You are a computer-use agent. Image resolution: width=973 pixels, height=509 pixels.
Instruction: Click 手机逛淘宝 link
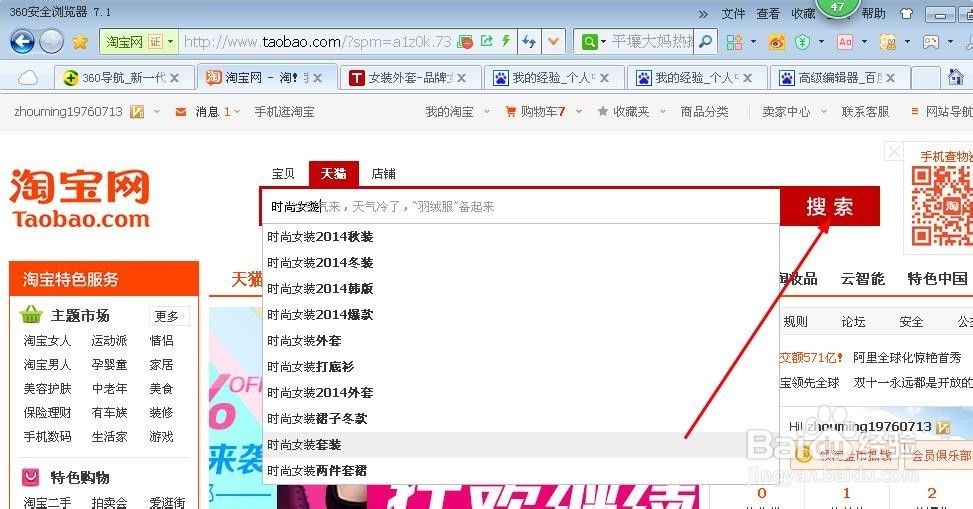click(x=284, y=112)
